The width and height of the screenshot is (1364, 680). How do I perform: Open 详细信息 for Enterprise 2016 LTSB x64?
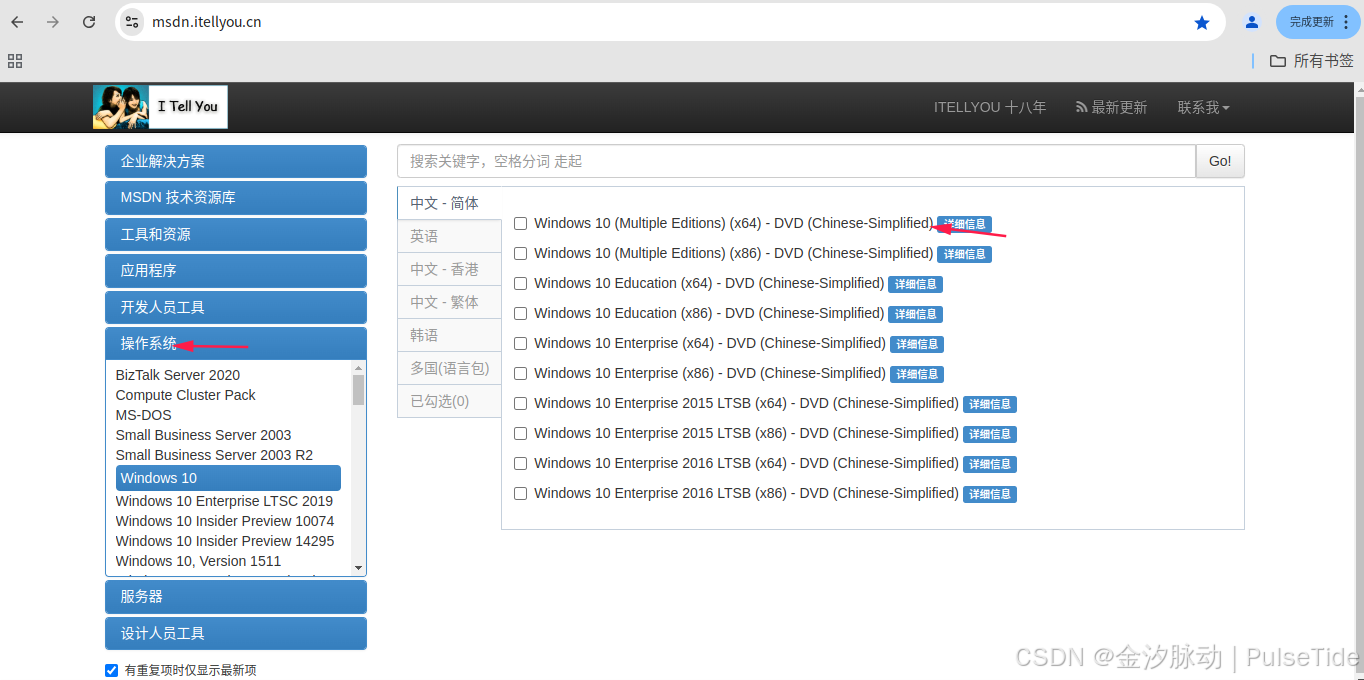tap(990, 465)
